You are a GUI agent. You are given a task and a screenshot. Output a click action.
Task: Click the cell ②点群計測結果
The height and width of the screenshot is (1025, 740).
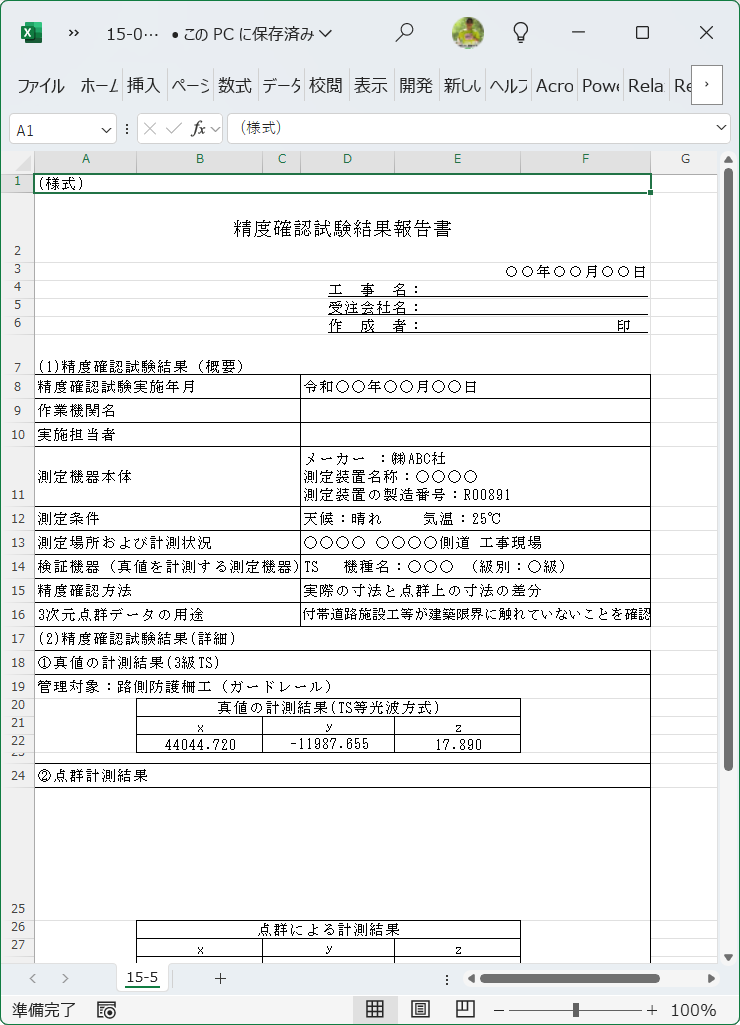343,776
